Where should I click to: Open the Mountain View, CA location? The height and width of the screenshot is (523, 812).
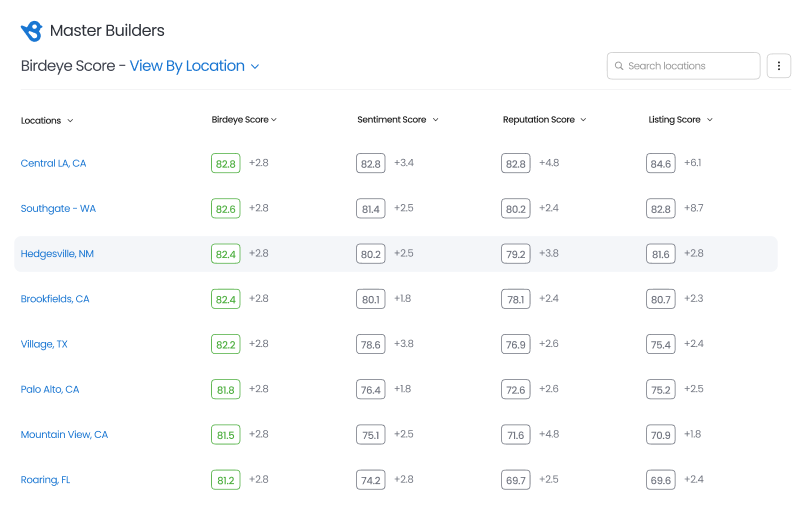tap(64, 434)
